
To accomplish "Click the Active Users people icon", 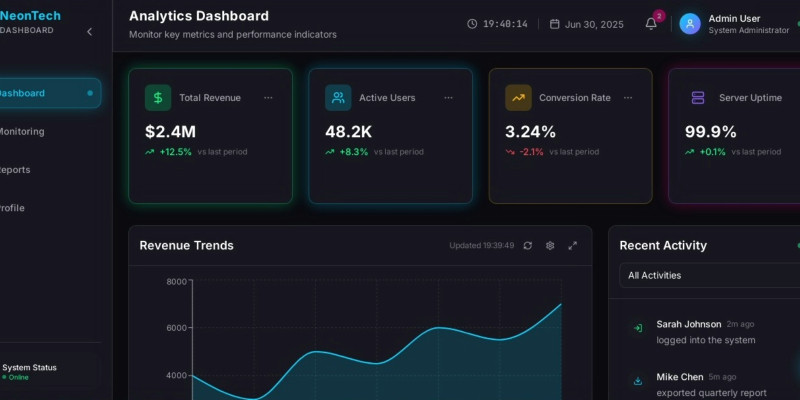I will coord(338,98).
